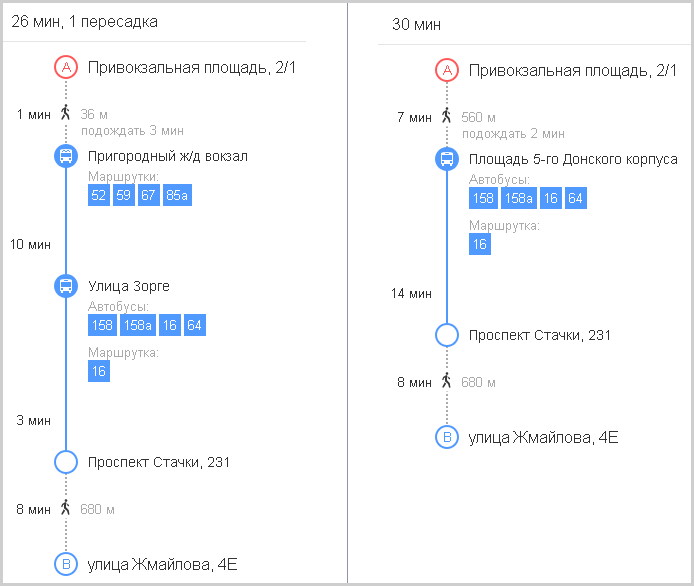Open the 30 мин route option
694x586 pixels.
click(x=416, y=25)
